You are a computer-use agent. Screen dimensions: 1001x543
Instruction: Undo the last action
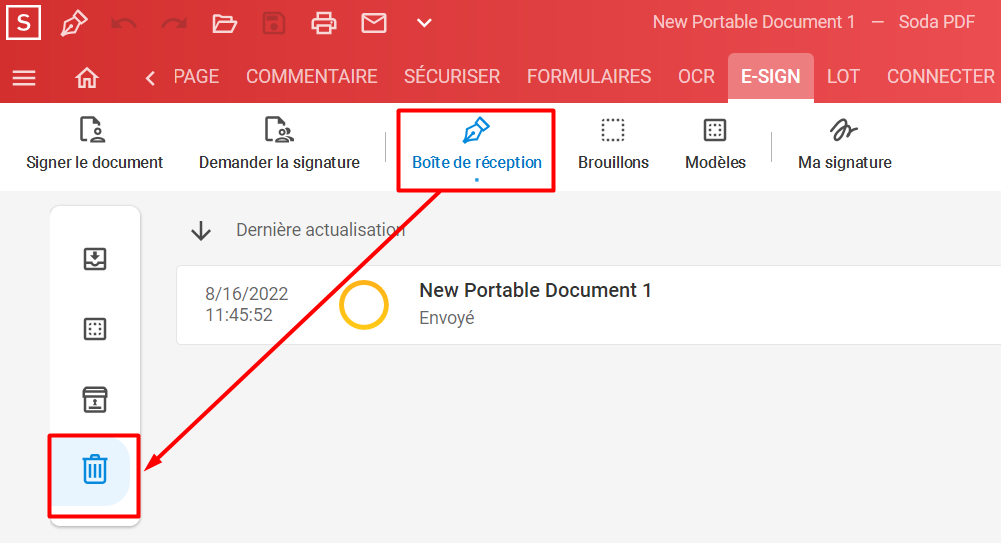(x=123, y=24)
